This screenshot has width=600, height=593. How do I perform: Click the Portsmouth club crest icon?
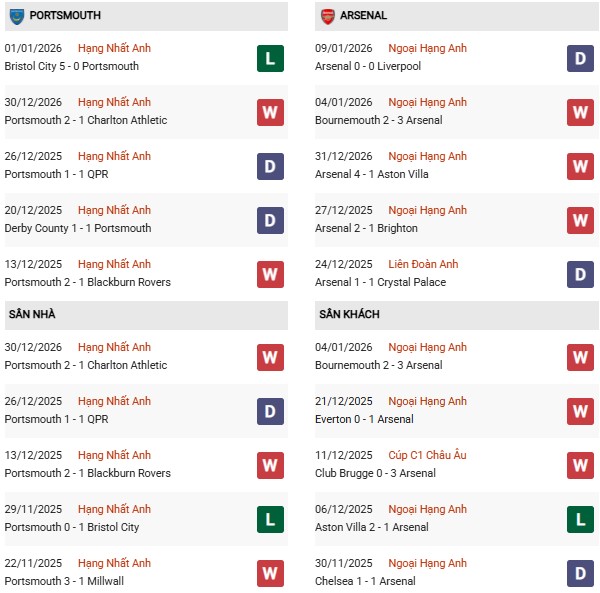(x=16, y=16)
